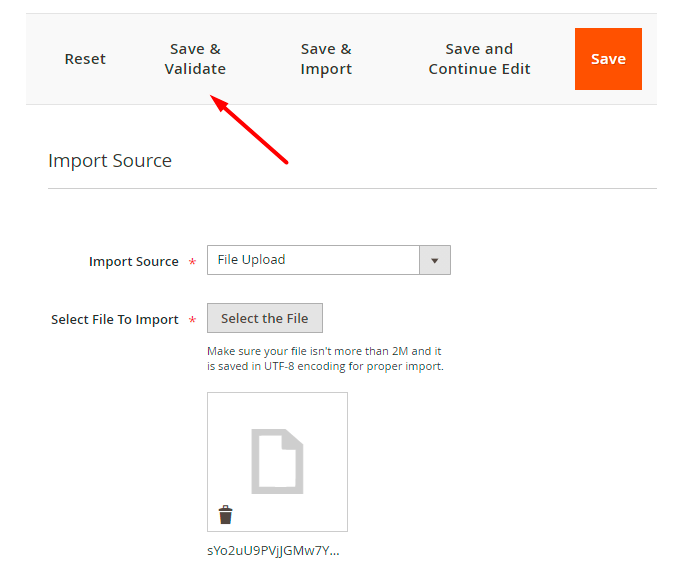Image resolution: width=685 pixels, height=562 pixels.
Task: Click the gray document placeholder icon
Action: (277, 461)
